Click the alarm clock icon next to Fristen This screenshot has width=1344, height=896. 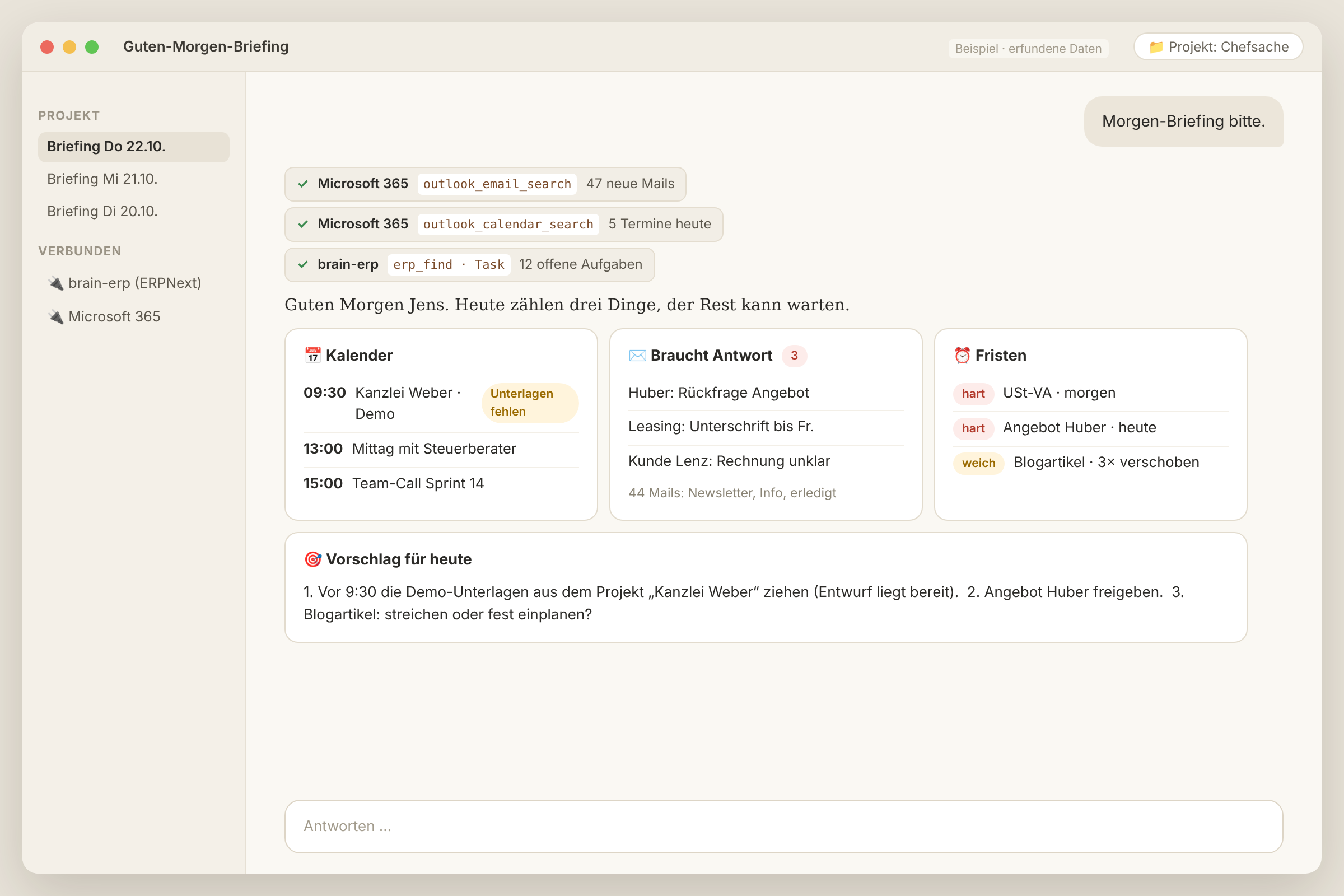962,356
